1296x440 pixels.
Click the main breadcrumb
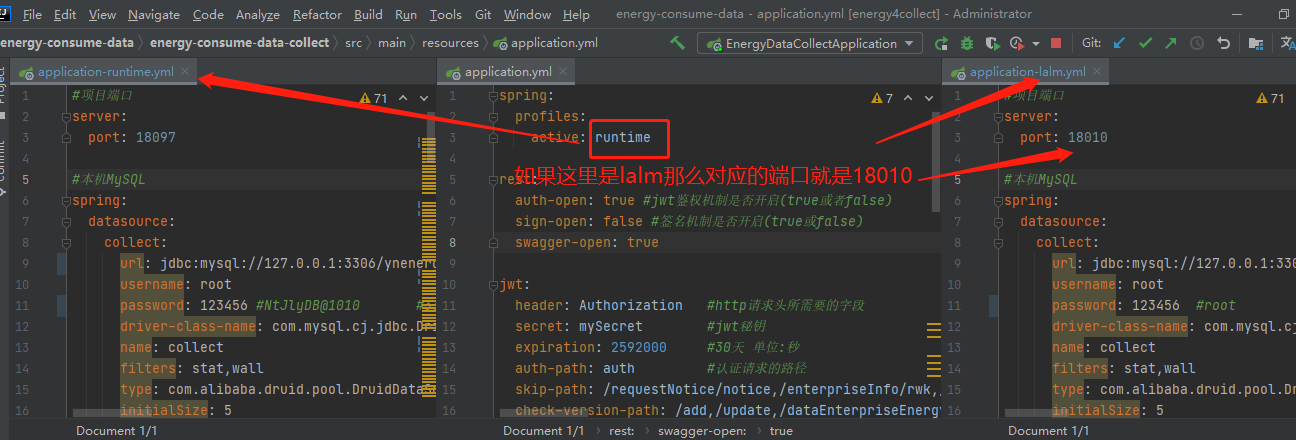pos(392,43)
